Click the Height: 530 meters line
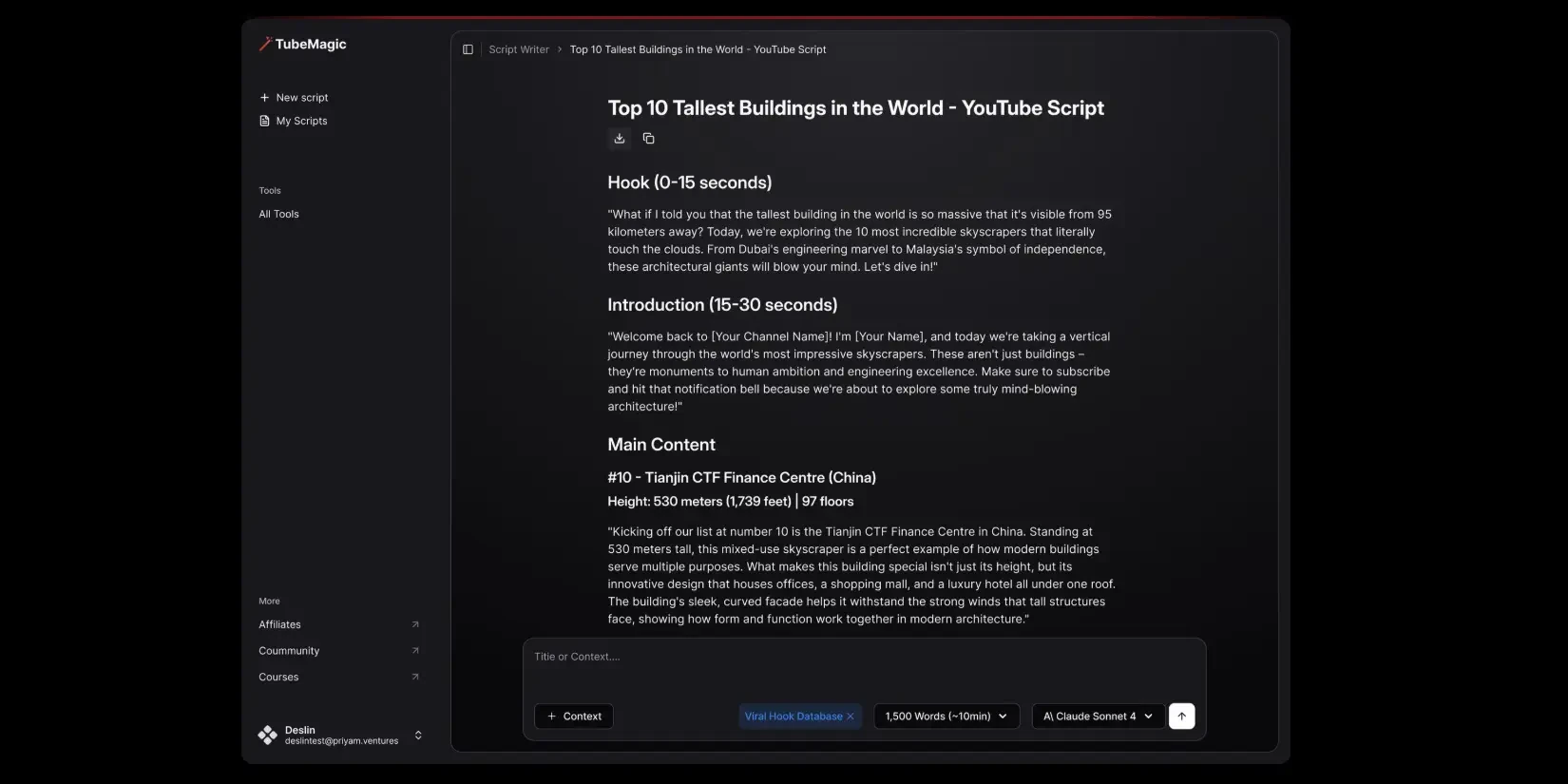Viewport: 1568px width, 784px height. [731, 502]
